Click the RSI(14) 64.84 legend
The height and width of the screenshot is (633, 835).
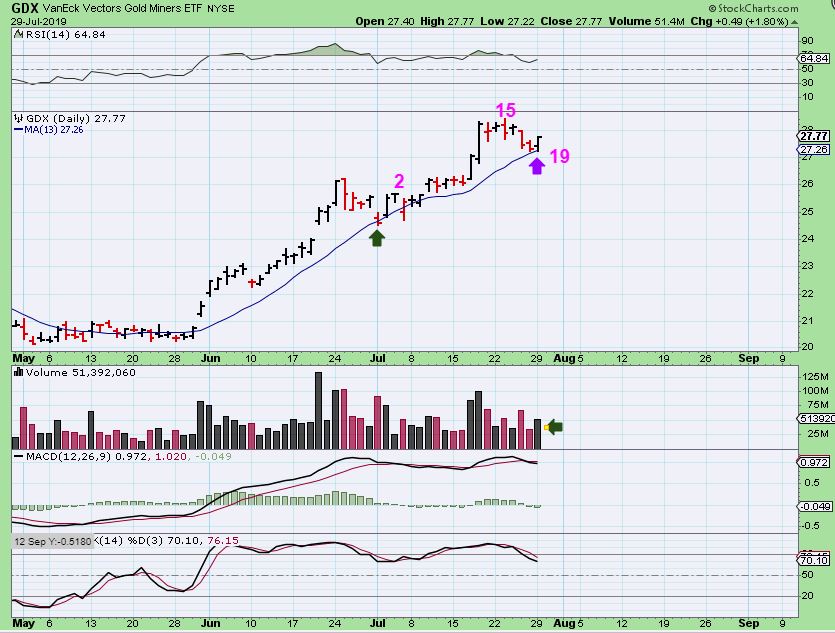[66, 35]
